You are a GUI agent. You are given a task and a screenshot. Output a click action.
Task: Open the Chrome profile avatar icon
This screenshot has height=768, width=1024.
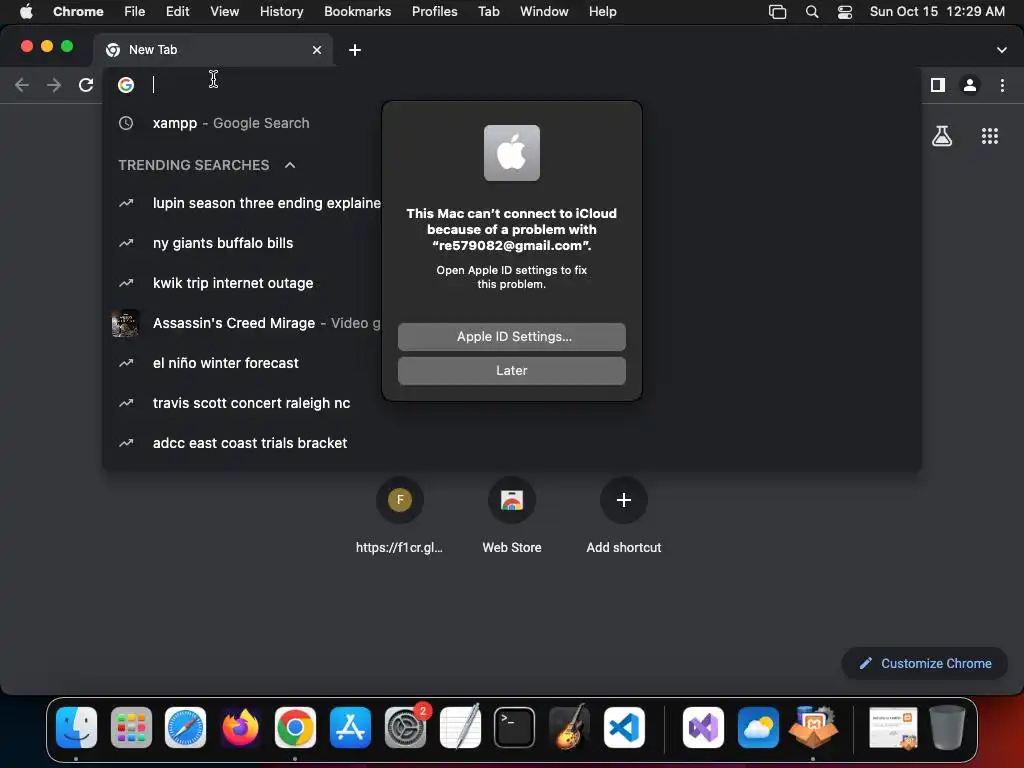[970, 85]
